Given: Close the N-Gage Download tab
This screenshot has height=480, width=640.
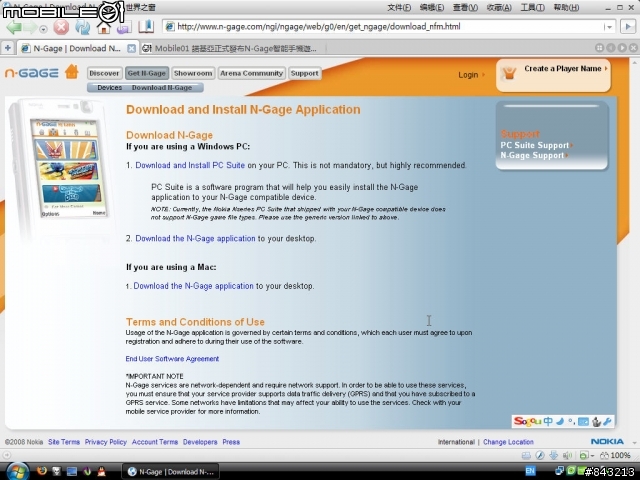Looking at the screenshot, I should point(131,49).
